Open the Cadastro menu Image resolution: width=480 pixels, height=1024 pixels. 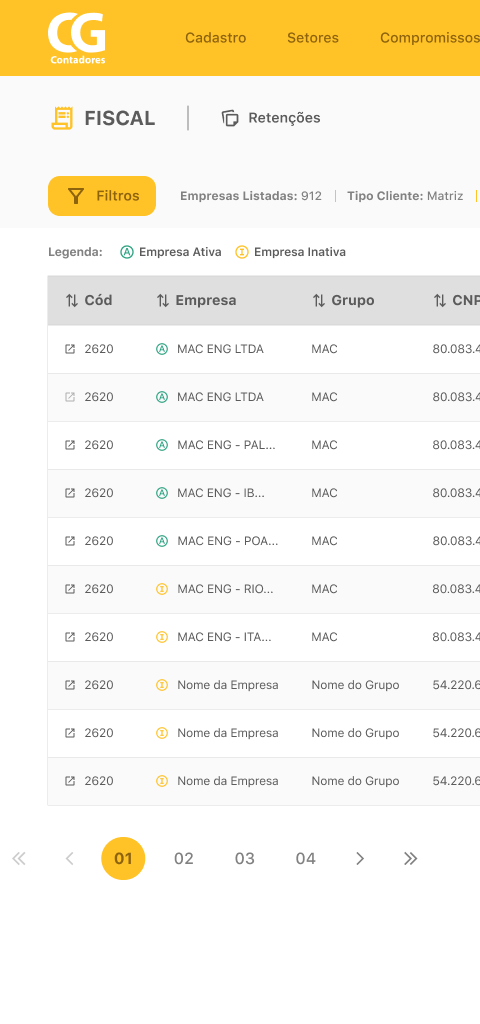[x=216, y=38]
